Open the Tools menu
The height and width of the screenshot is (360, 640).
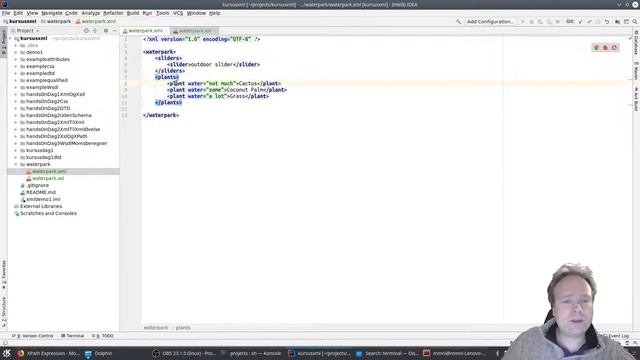tap(162, 13)
